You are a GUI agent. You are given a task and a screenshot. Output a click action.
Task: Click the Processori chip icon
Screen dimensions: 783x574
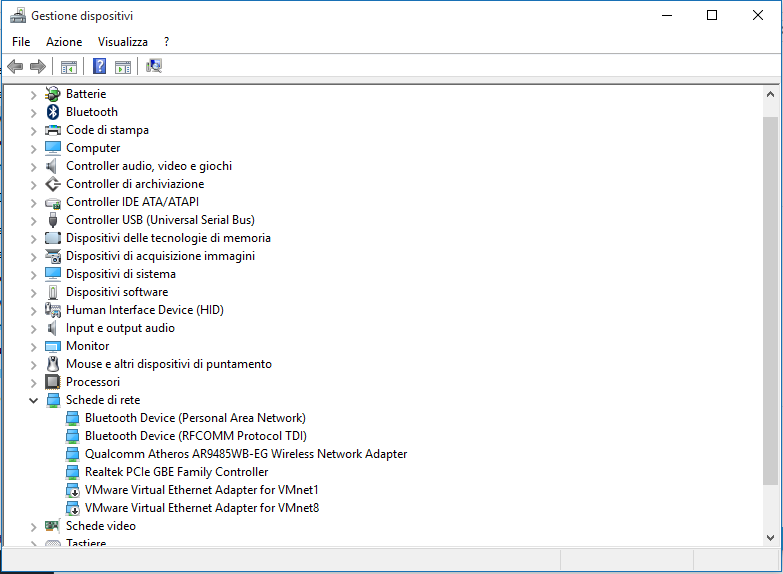pos(53,382)
